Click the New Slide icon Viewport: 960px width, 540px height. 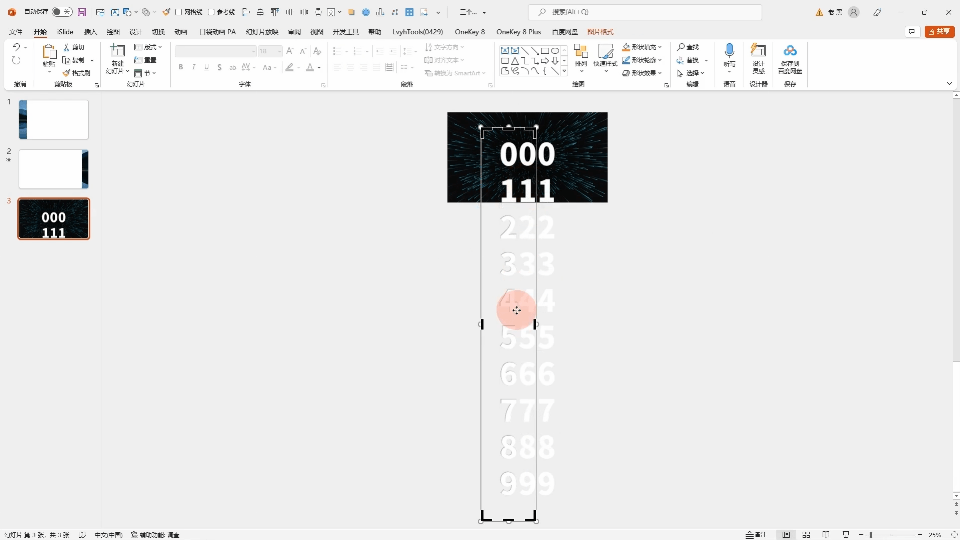[x=117, y=56]
